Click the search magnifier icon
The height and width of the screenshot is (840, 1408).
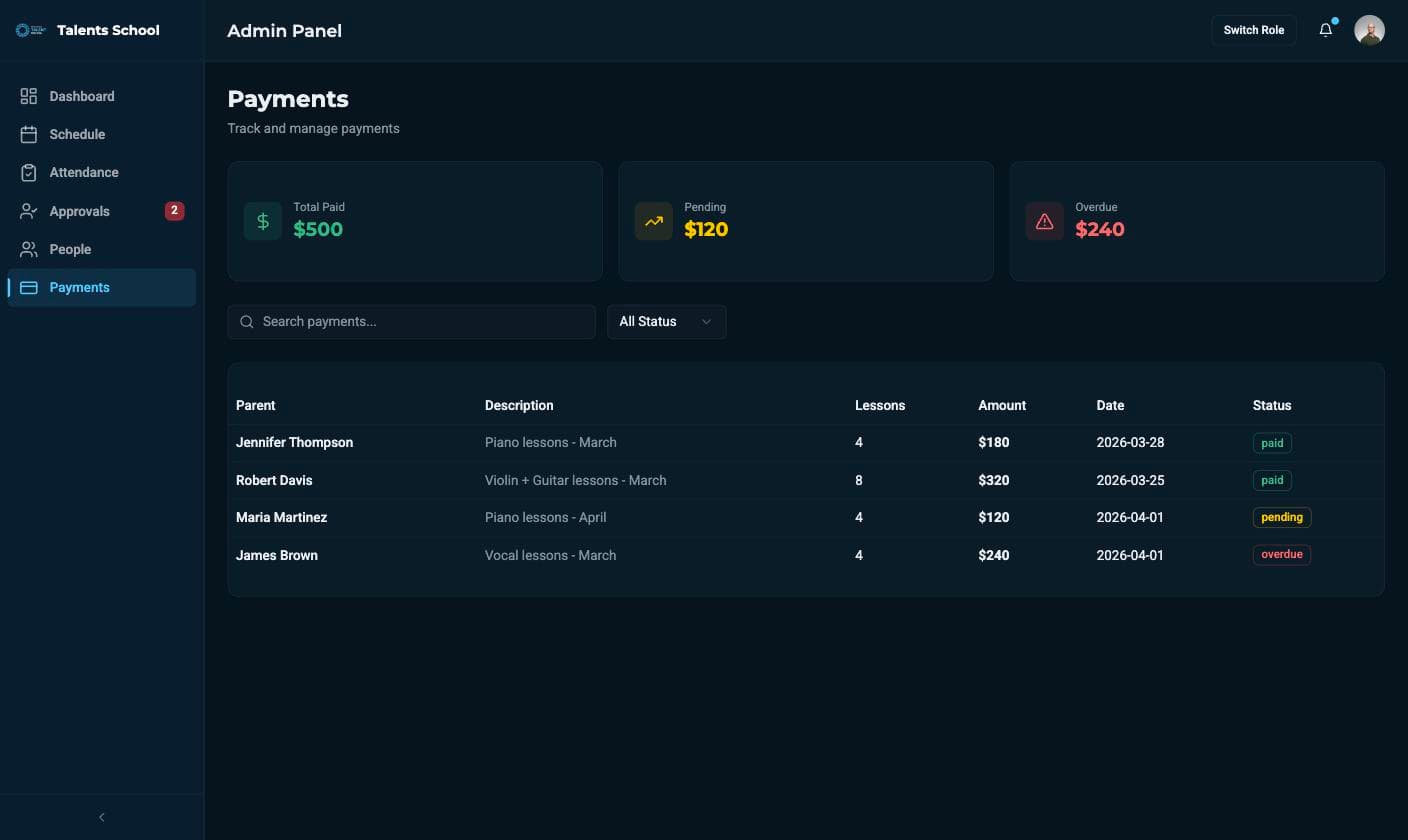(247, 322)
